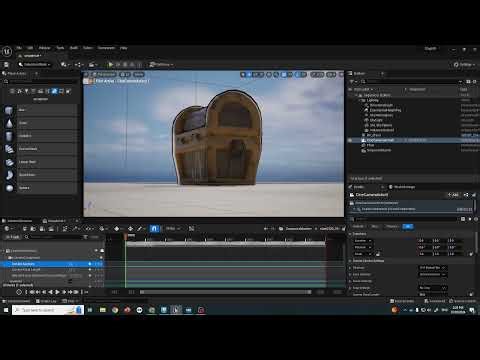Pick the Cone shape in Place Actors
Screen dimensions: 480x360
pos(41,123)
